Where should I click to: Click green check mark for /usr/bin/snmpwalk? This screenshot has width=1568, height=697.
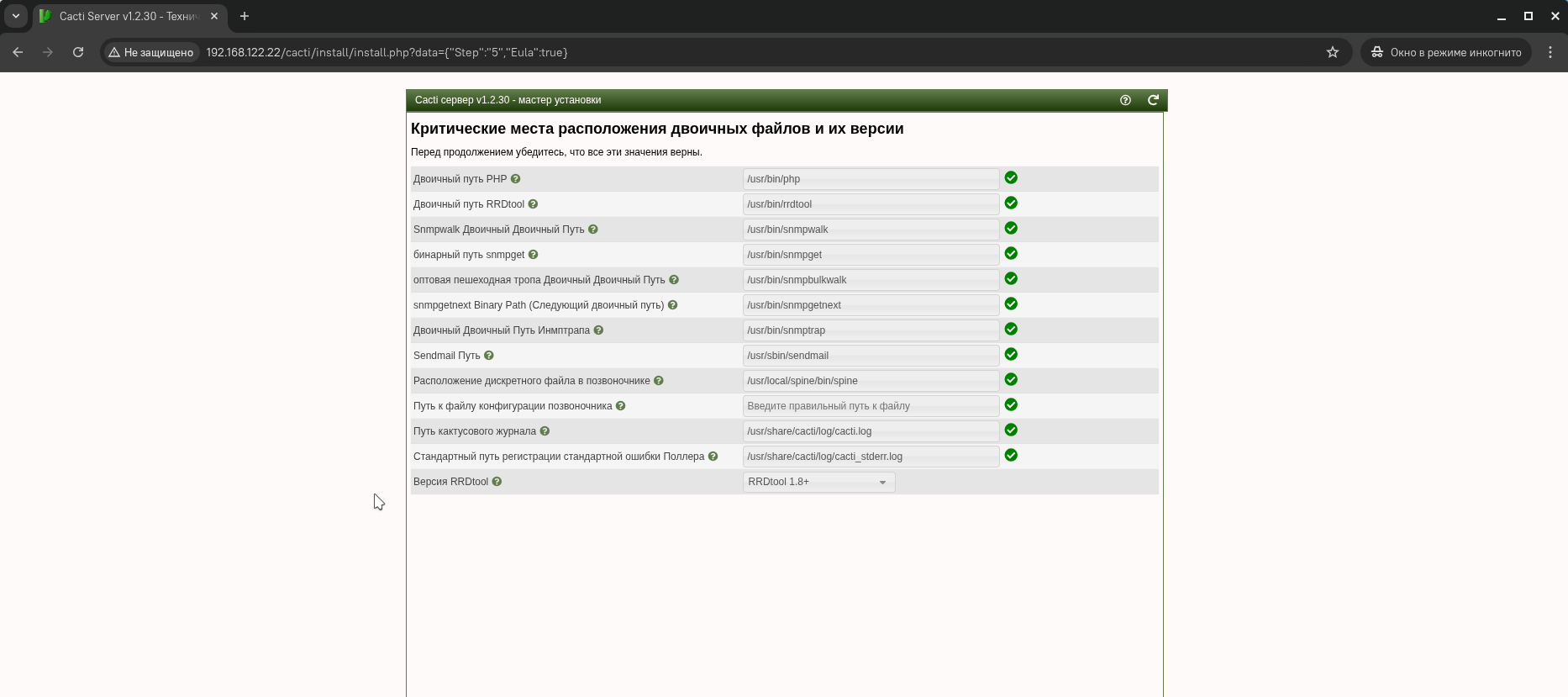[1012, 229]
